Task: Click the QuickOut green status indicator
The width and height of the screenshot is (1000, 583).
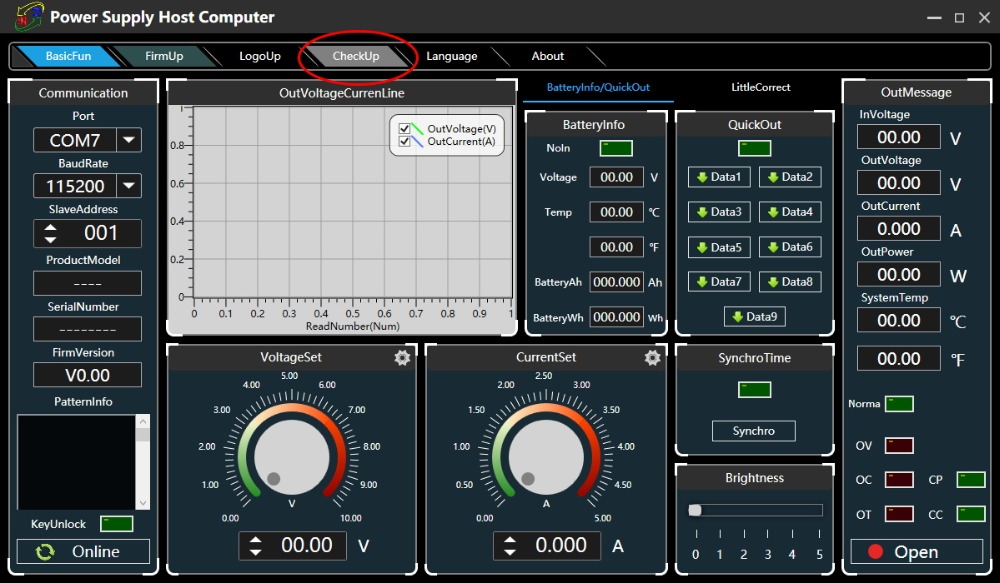Action: [x=754, y=148]
